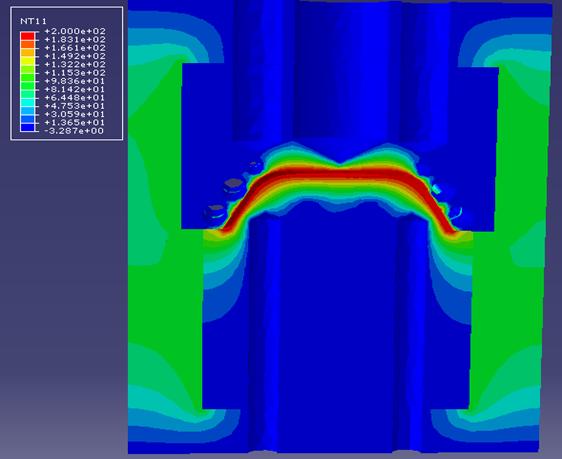
Task: Click the +6.448e+01 legend value
Action: click(75, 97)
